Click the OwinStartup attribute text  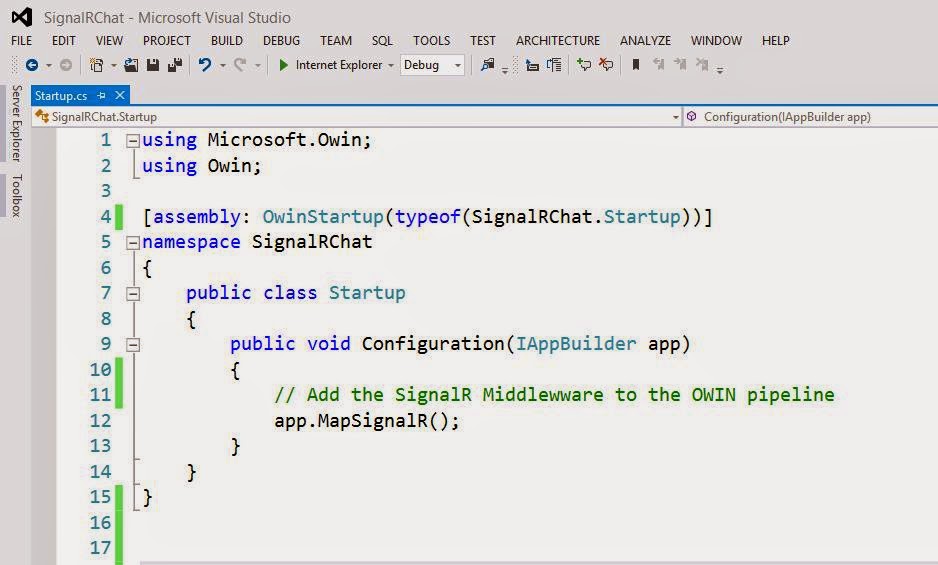(323, 217)
